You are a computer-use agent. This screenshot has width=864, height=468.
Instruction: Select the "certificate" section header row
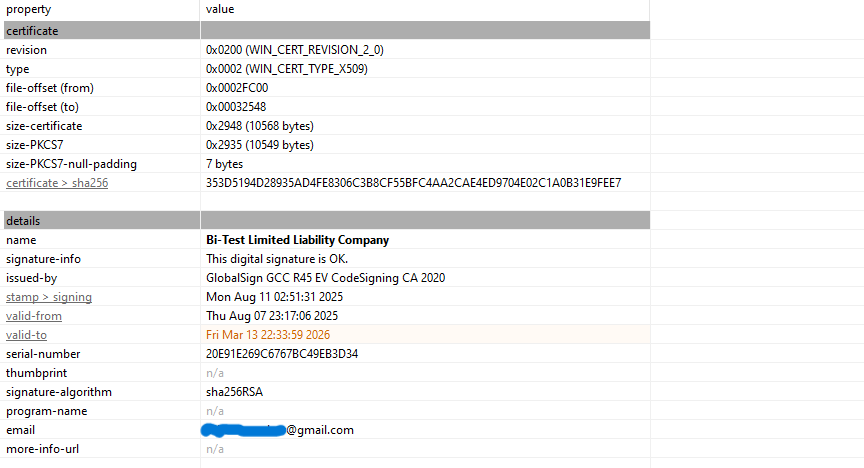click(x=32, y=31)
